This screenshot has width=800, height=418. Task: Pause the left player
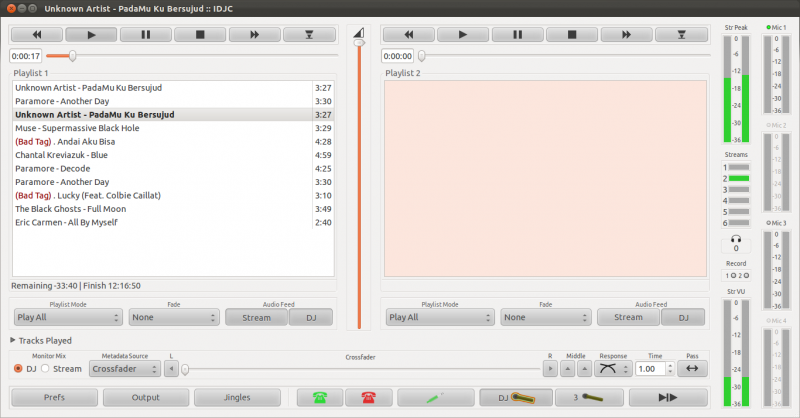coord(145,34)
